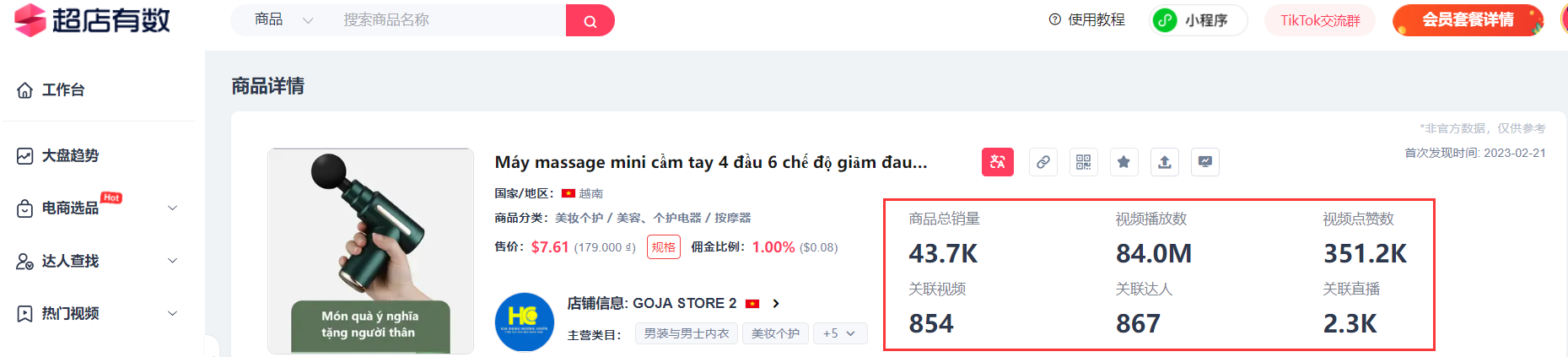Click the red search magnifier button
This screenshot has height=357, width=1568.
point(590,20)
